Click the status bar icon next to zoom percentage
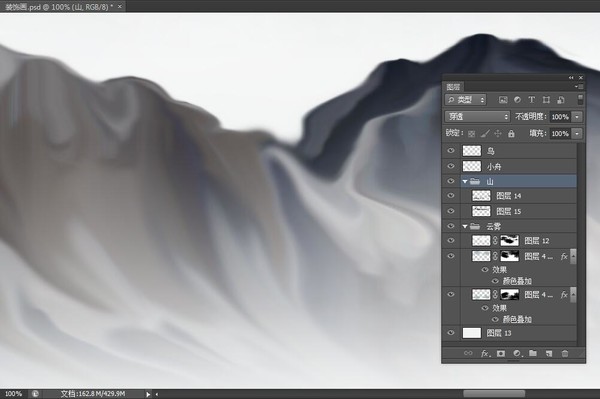The width and height of the screenshot is (600, 399). click(x=35, y=394)
